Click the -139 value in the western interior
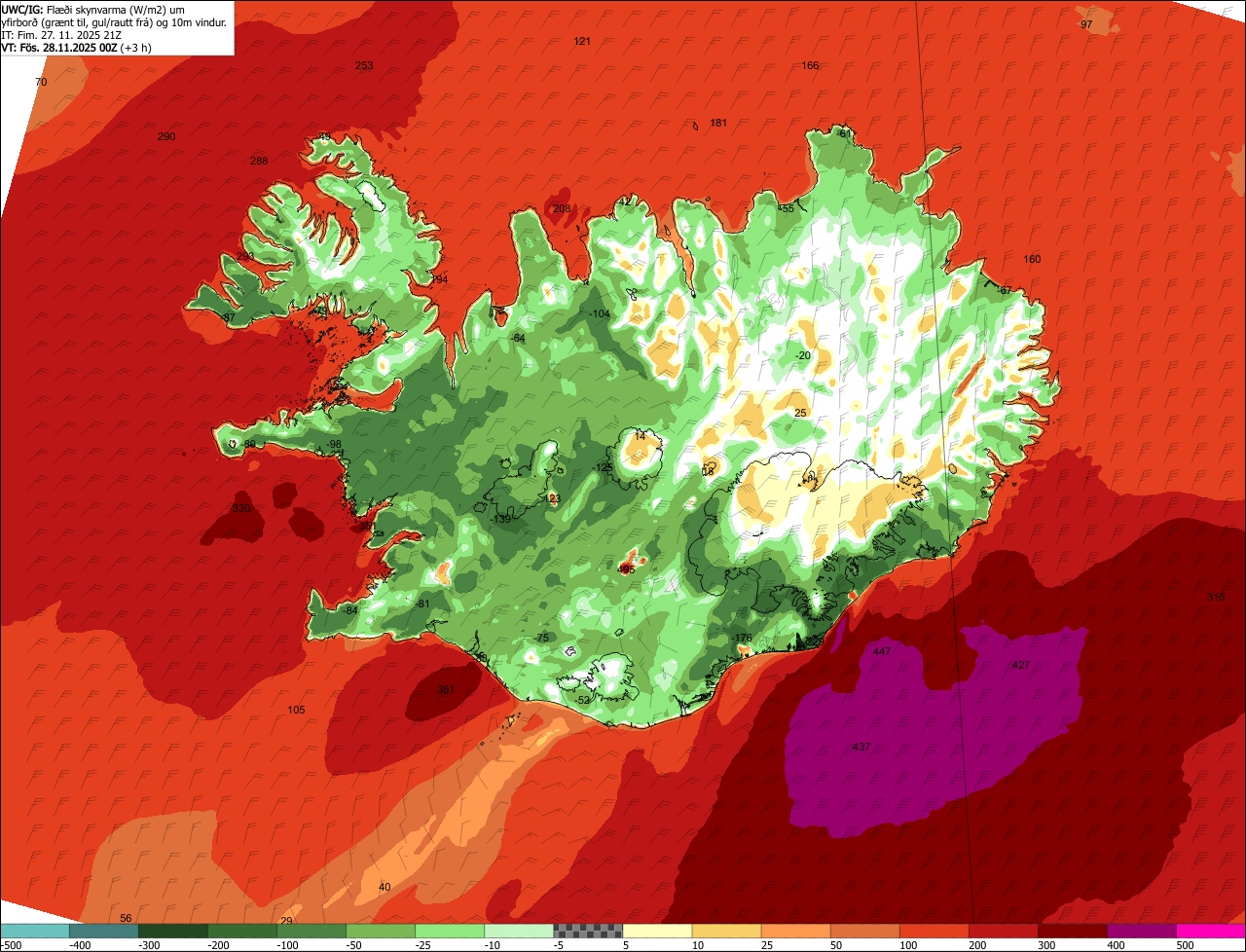The width and height of the screenshot is (1246, 952). (501, 519)
